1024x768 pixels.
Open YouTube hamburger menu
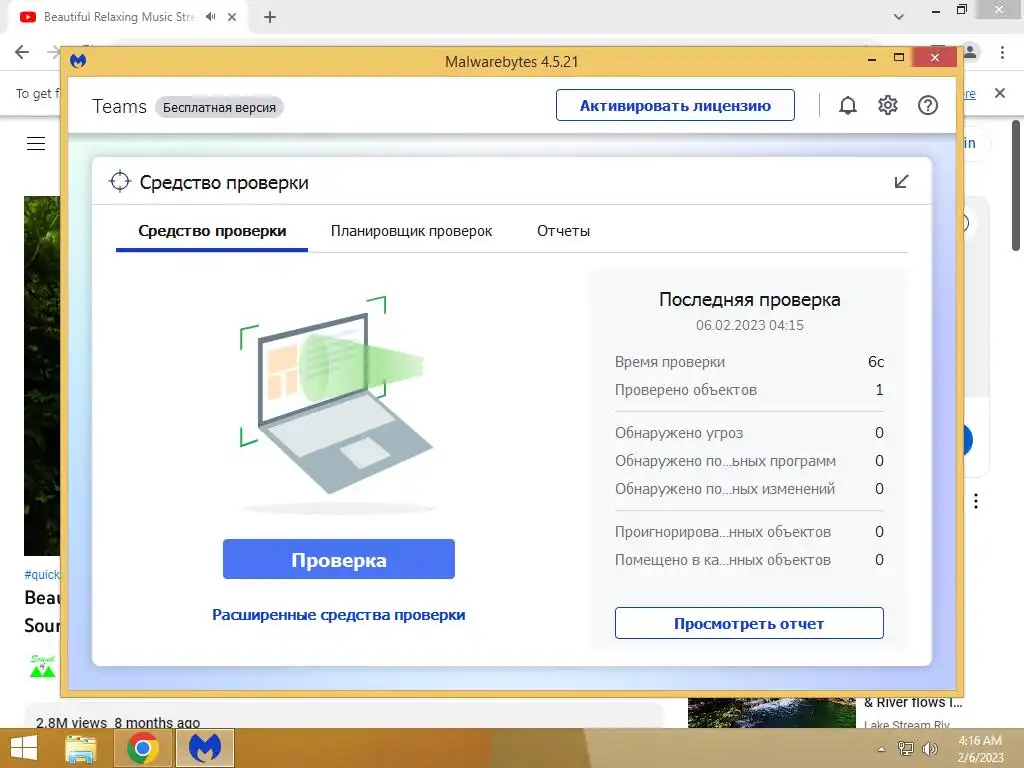(36, 143)
